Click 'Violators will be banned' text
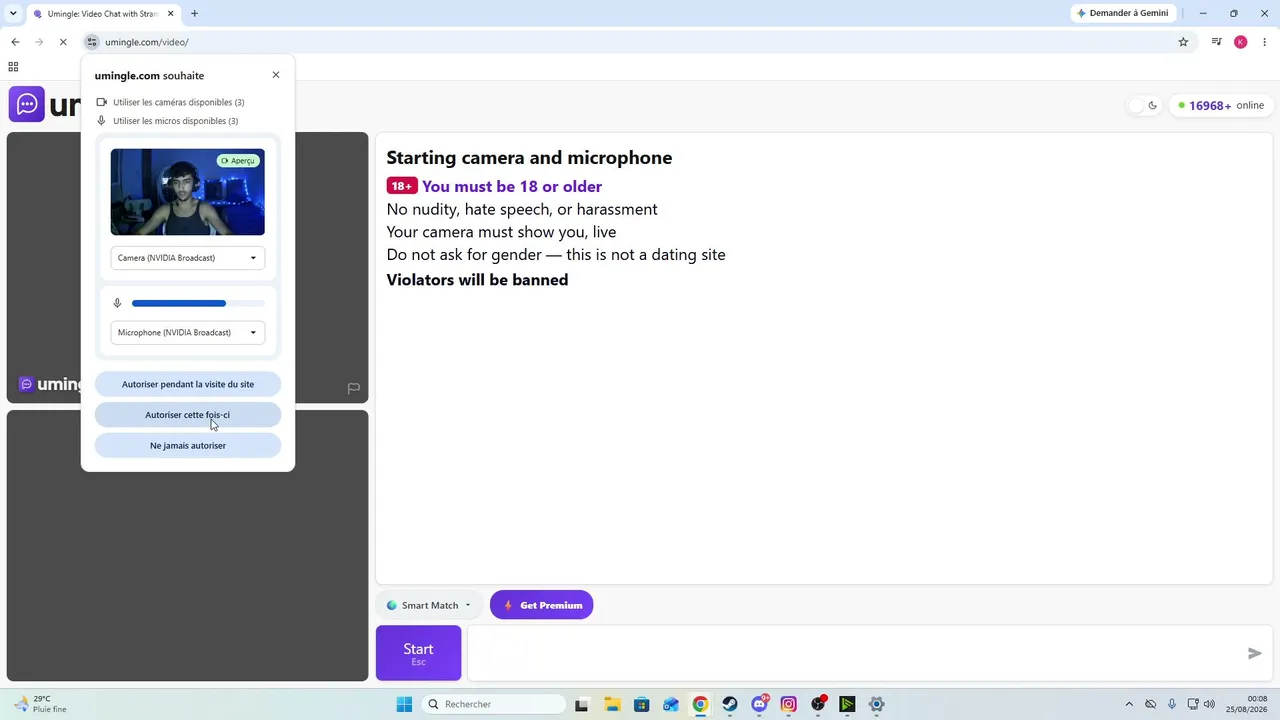Image resolution: width=1280 pixels, height=720 pixels. point(477,280)
